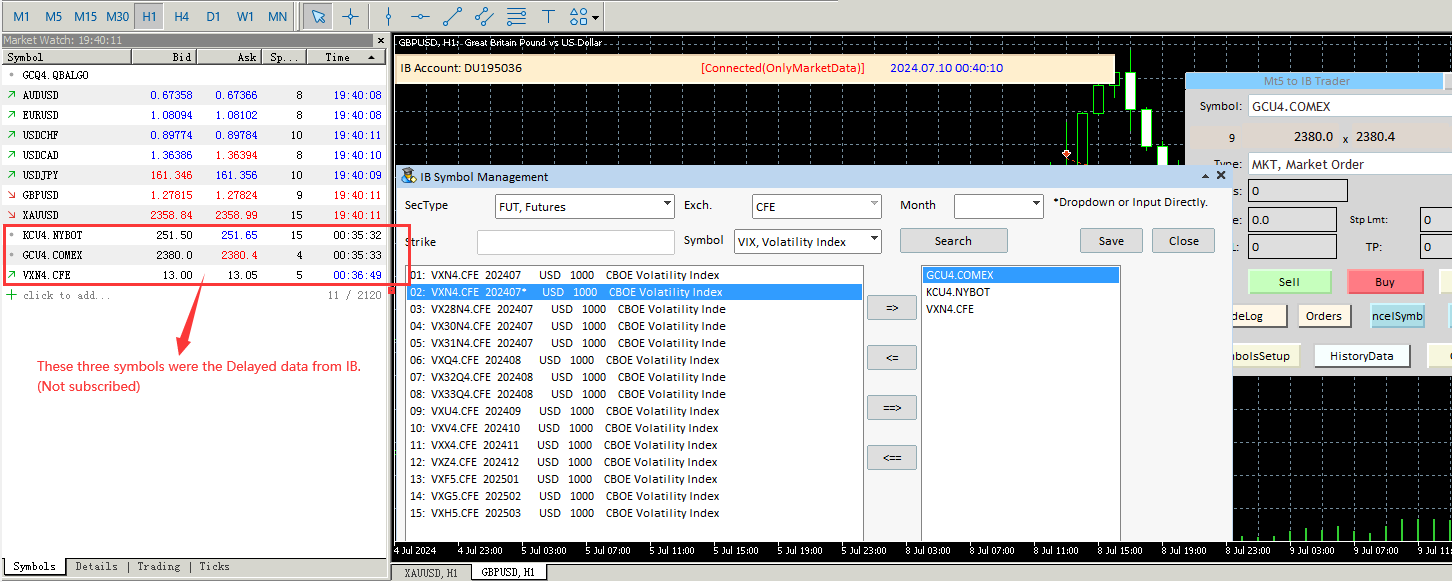Focus the Strike input field
The image size is (1452, 582).
tap(576, 242)
